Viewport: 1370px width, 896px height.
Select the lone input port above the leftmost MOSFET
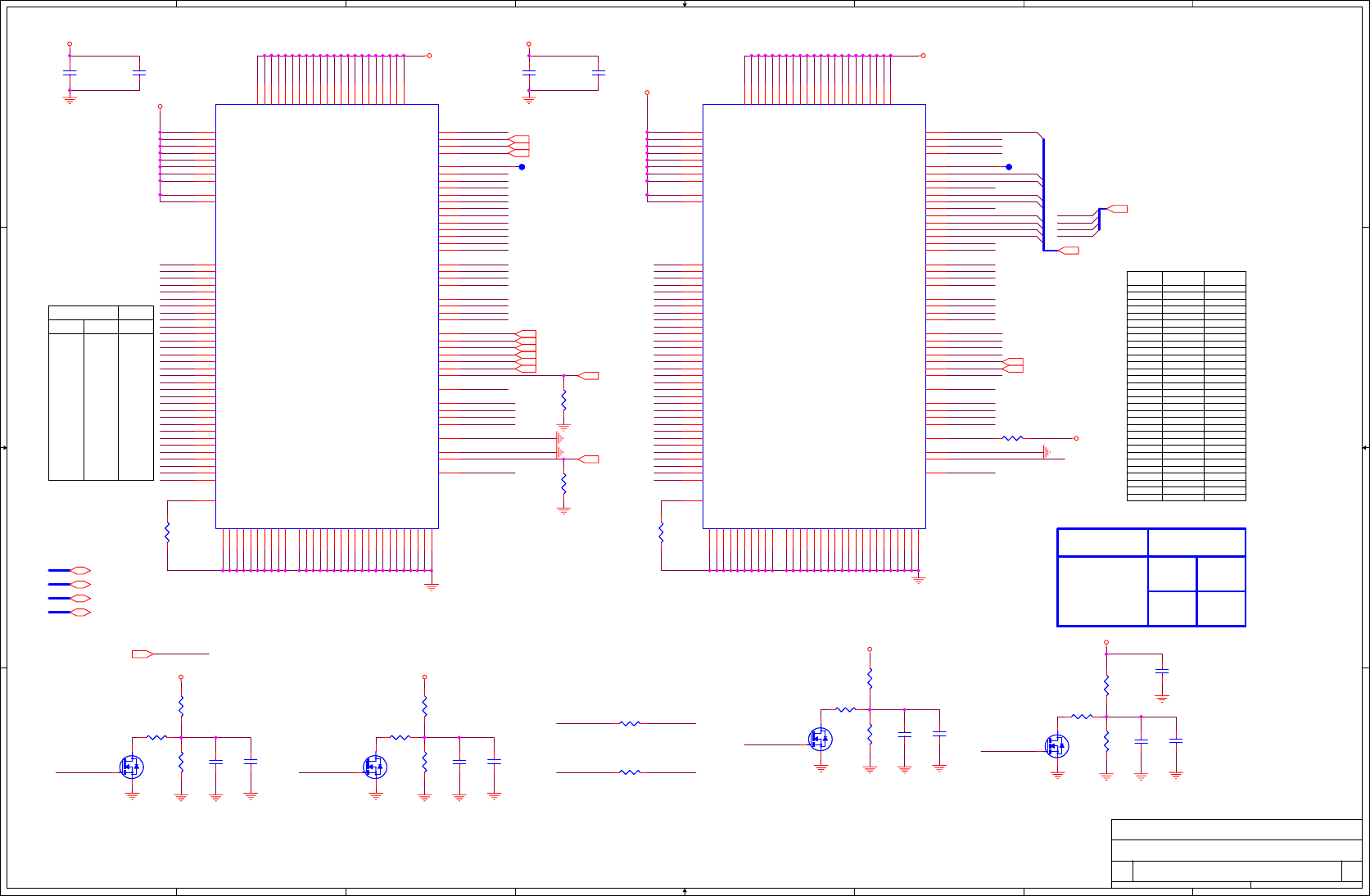142,654
